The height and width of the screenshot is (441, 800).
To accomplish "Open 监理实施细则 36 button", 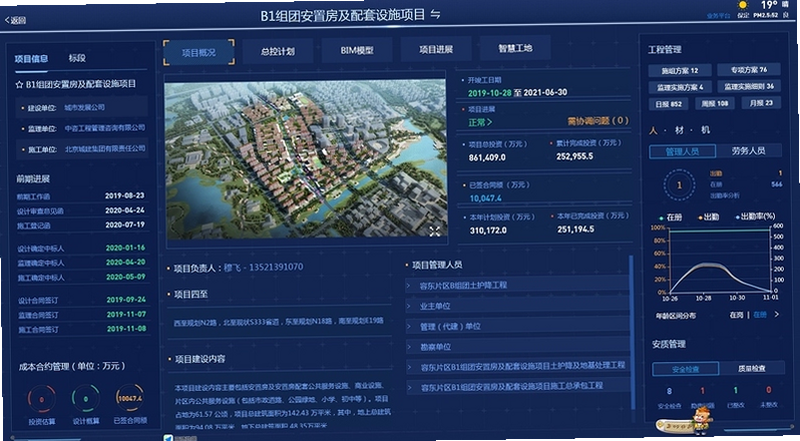I will (748, 86).
